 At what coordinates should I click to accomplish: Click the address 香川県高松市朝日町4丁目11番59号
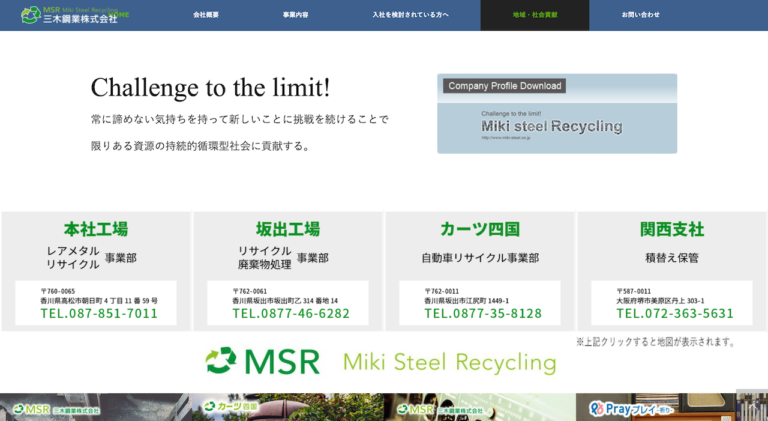(99, 301)
